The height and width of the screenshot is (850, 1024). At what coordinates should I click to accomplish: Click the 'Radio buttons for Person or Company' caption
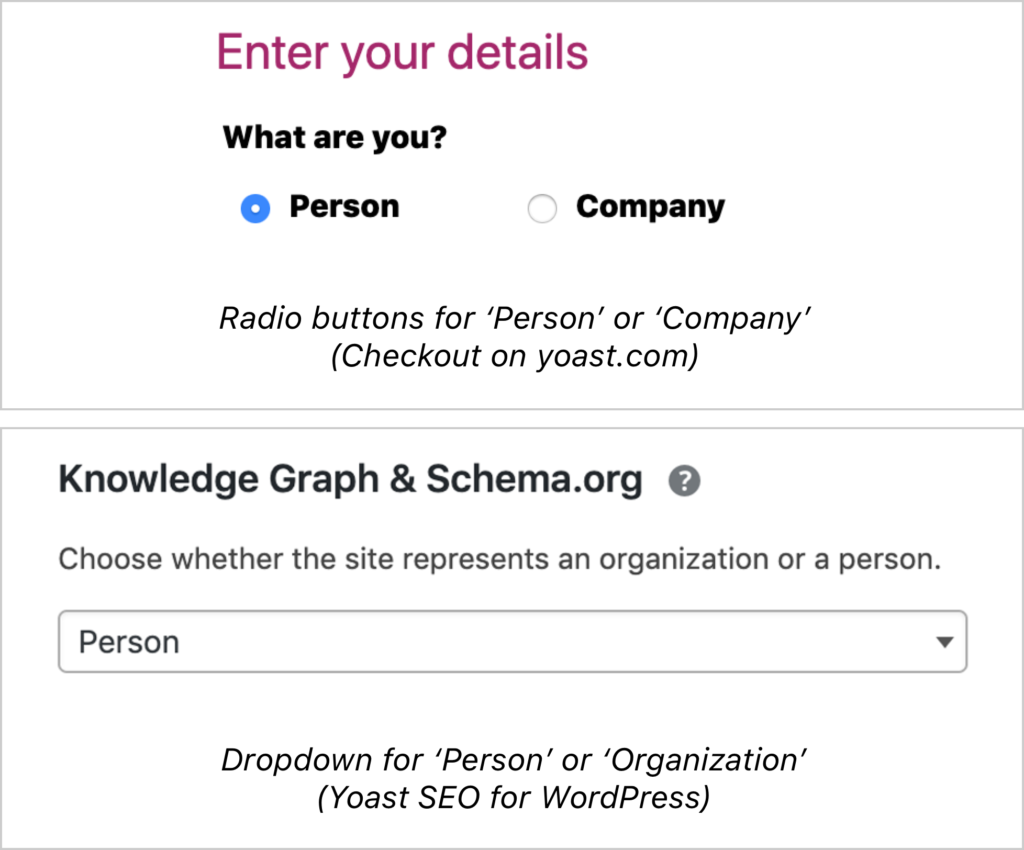click(x=515, y=319)
